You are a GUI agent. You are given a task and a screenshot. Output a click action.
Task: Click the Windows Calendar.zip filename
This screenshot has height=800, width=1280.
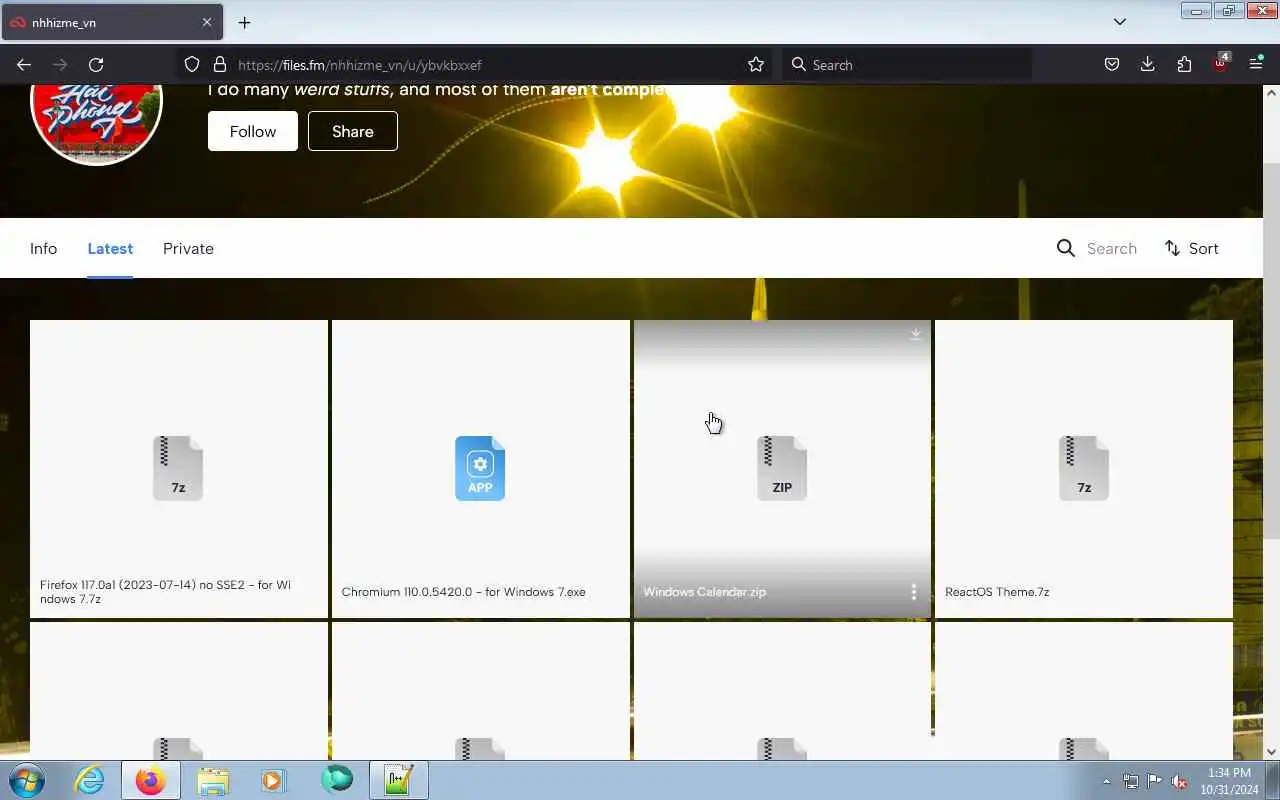(705, 592)
